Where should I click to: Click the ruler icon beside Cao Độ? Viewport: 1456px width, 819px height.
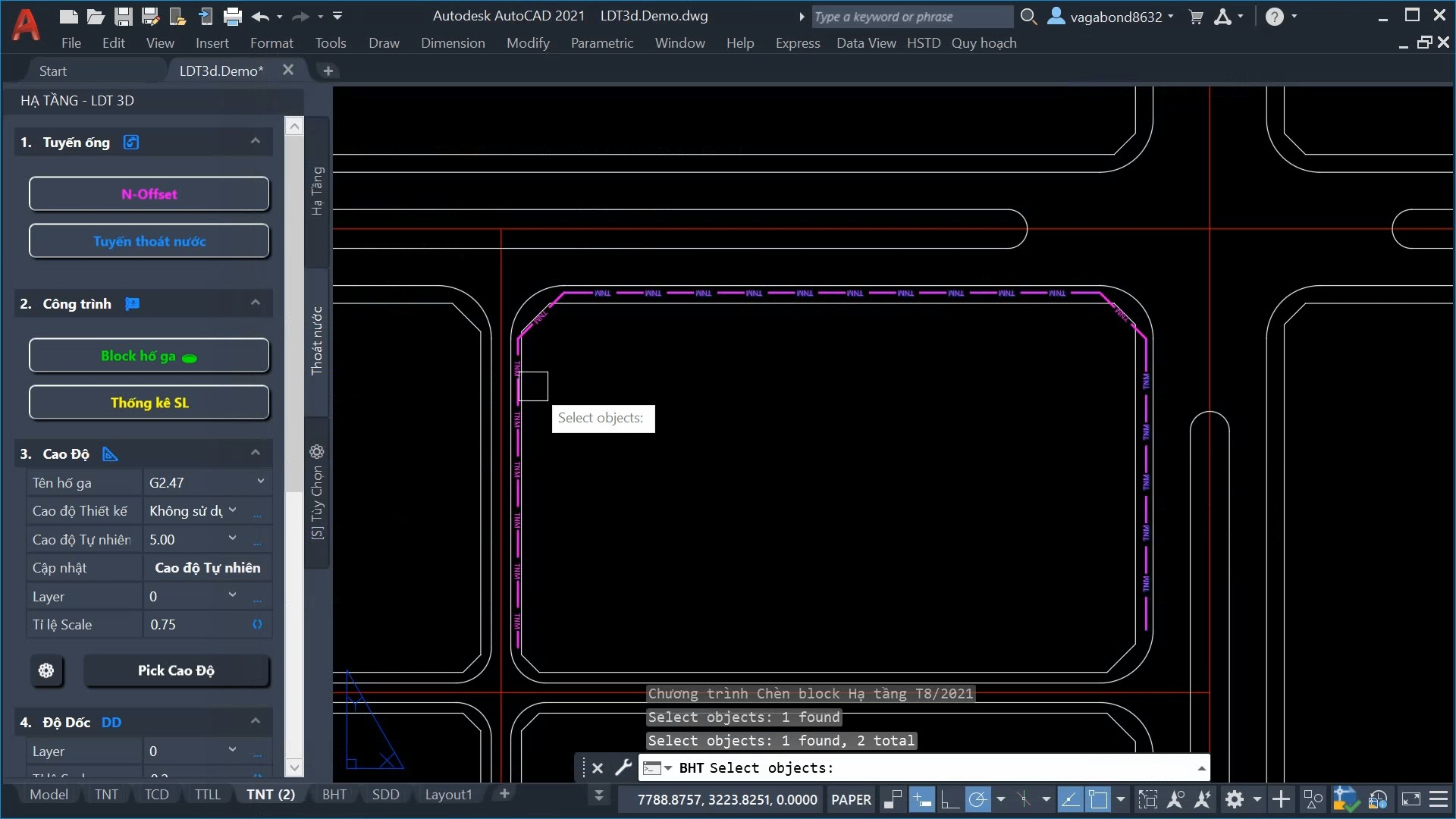(110, 454)
